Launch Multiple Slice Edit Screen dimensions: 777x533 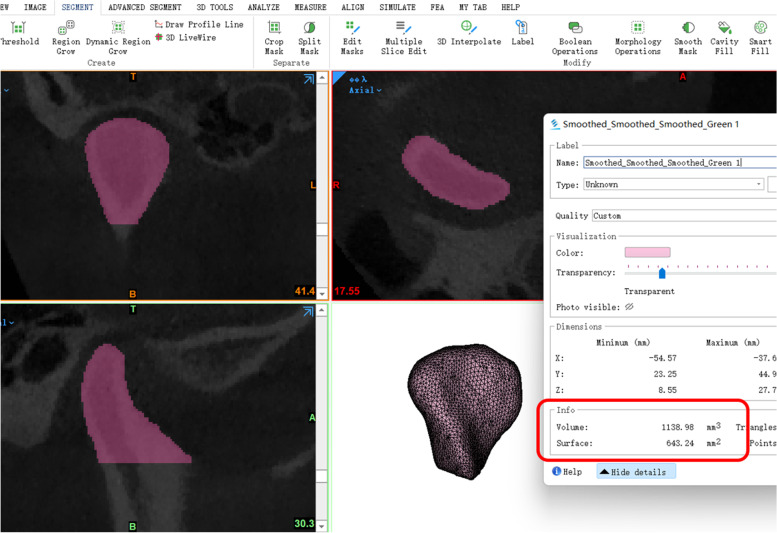403,37
